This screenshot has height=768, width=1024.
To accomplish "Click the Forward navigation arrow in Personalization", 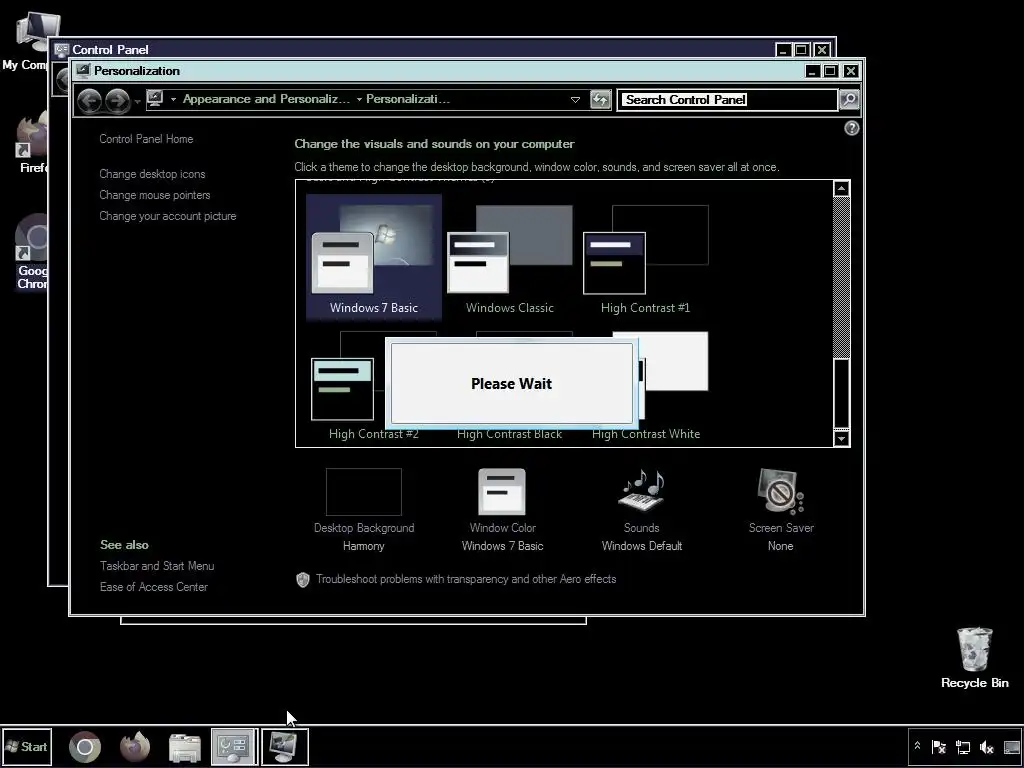I will pyautogui.click(x=117, y=100).
